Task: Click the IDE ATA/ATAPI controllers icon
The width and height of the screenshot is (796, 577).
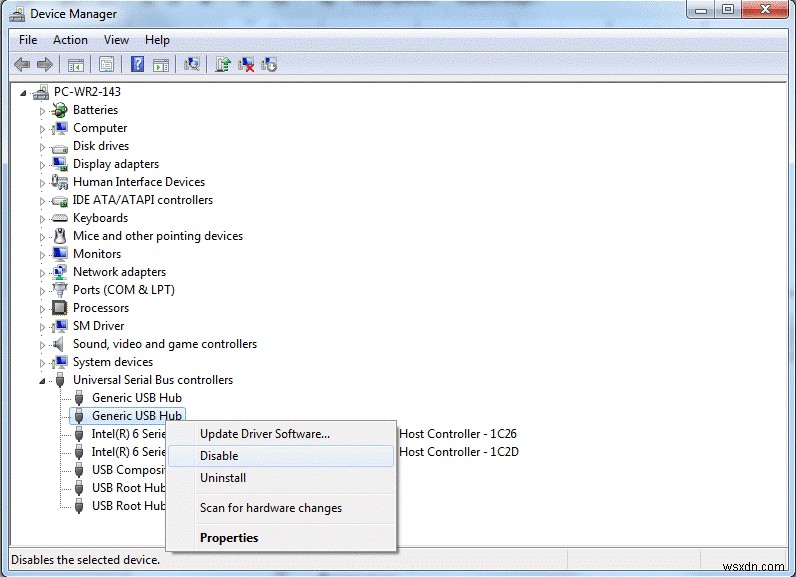Action: coord(59,200)
